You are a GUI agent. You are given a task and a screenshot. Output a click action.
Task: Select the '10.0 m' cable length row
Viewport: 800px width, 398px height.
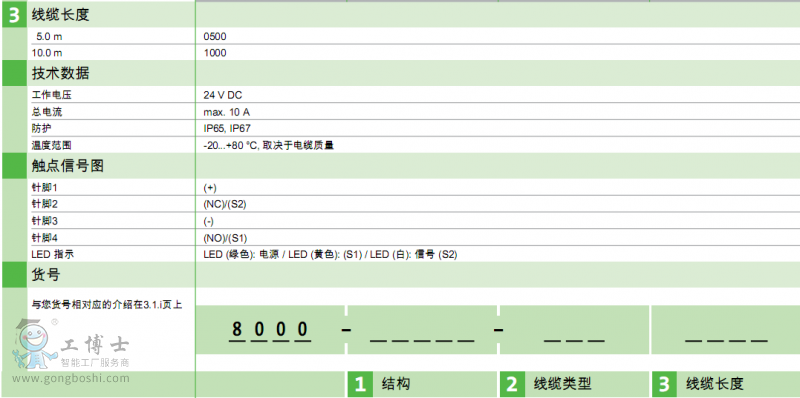tap(47, 53)
